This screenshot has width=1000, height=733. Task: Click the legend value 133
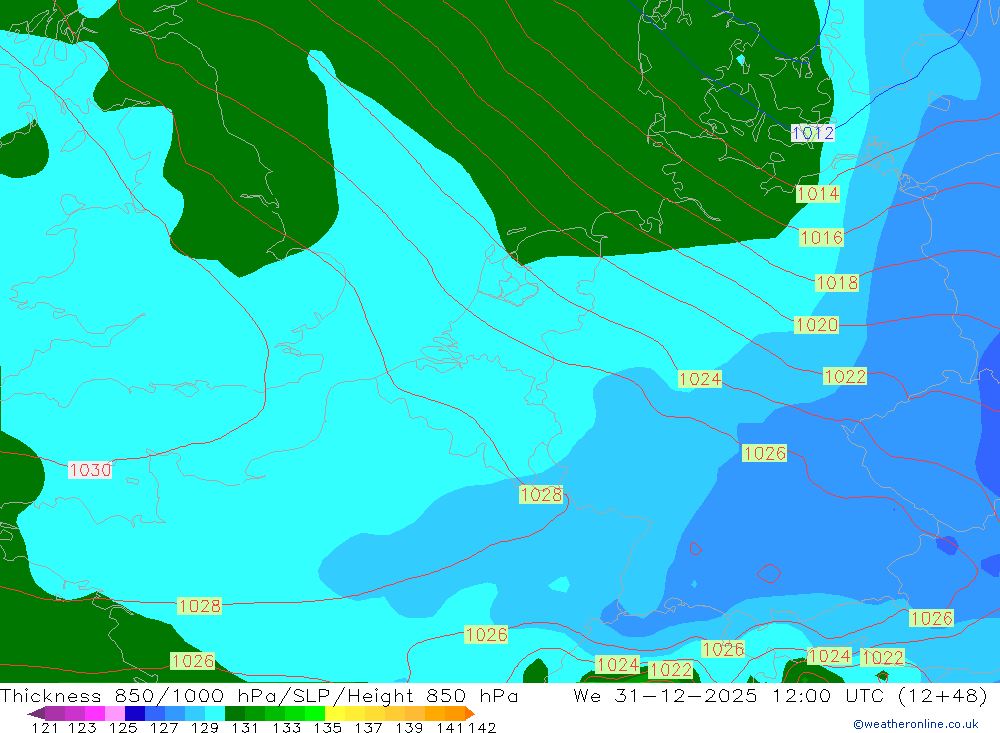[x=286, y=727]
